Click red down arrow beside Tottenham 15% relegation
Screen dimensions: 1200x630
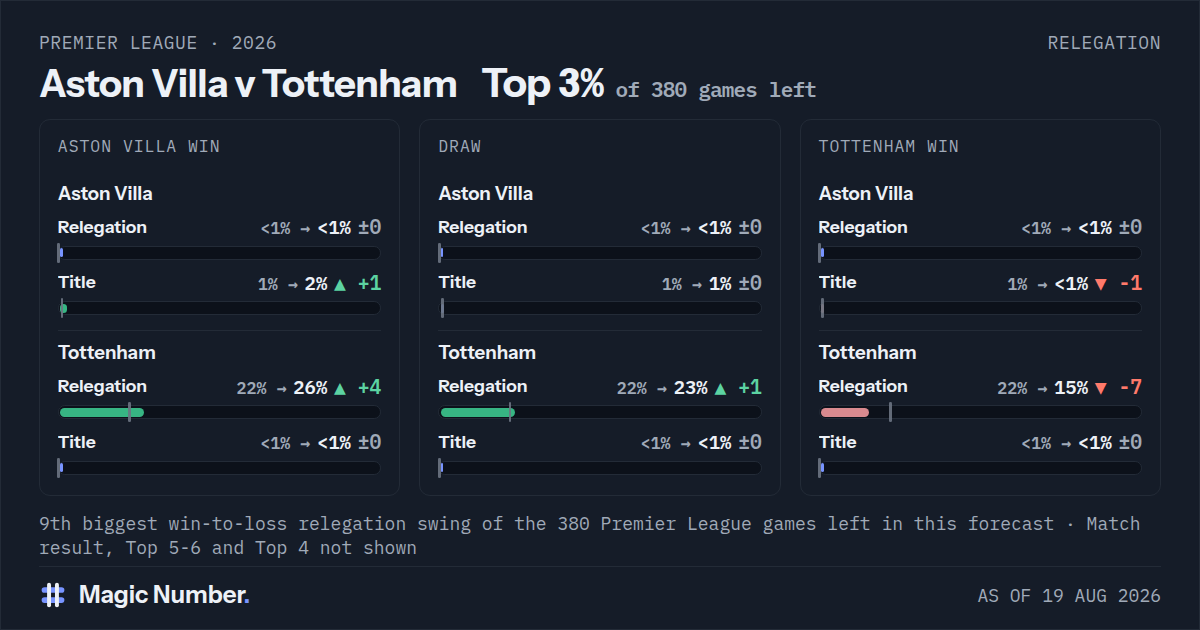(x=1101, y=388)
